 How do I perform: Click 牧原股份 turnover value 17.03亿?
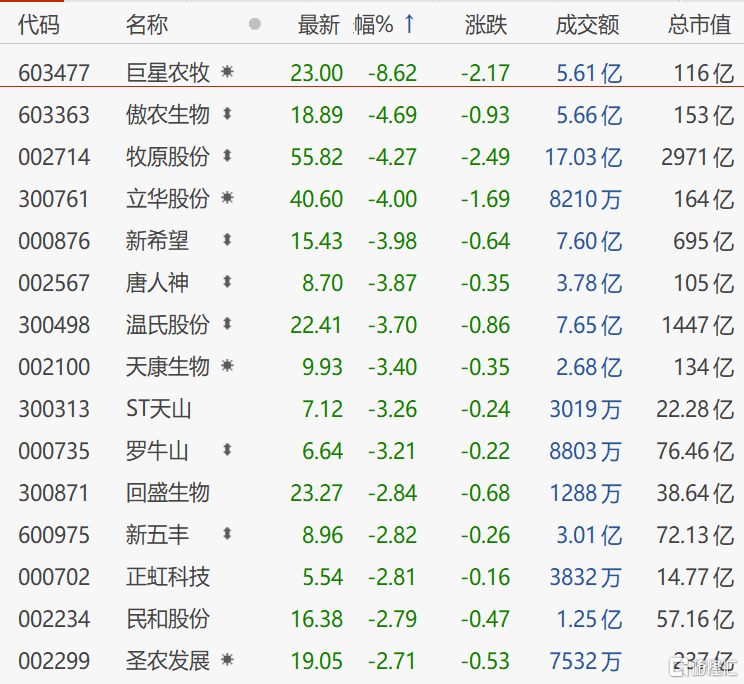584,157
